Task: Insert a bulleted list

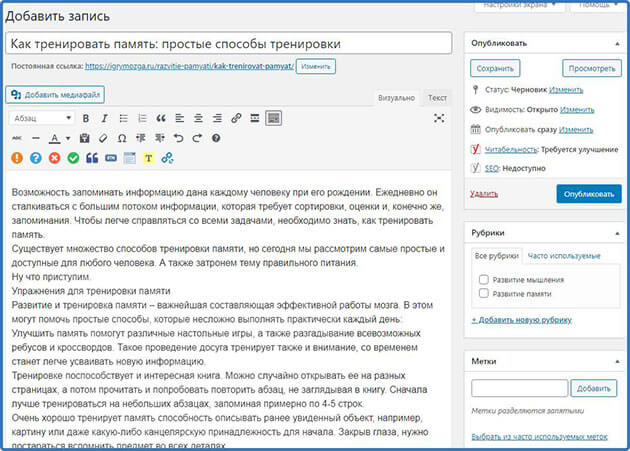Action: [x=123, y=118]
